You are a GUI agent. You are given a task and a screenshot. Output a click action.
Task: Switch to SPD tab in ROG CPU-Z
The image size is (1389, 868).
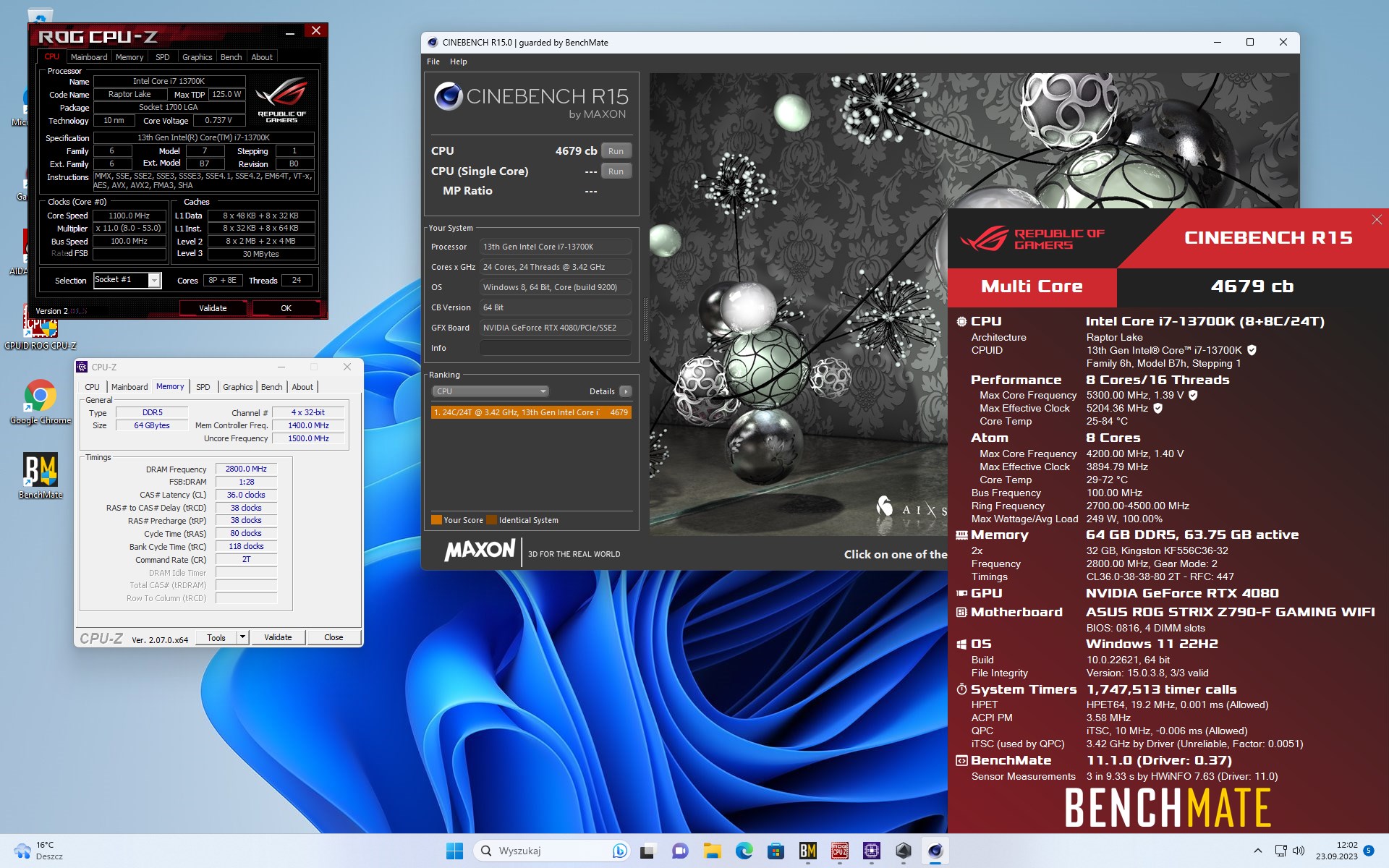click(x=163, y=57)
